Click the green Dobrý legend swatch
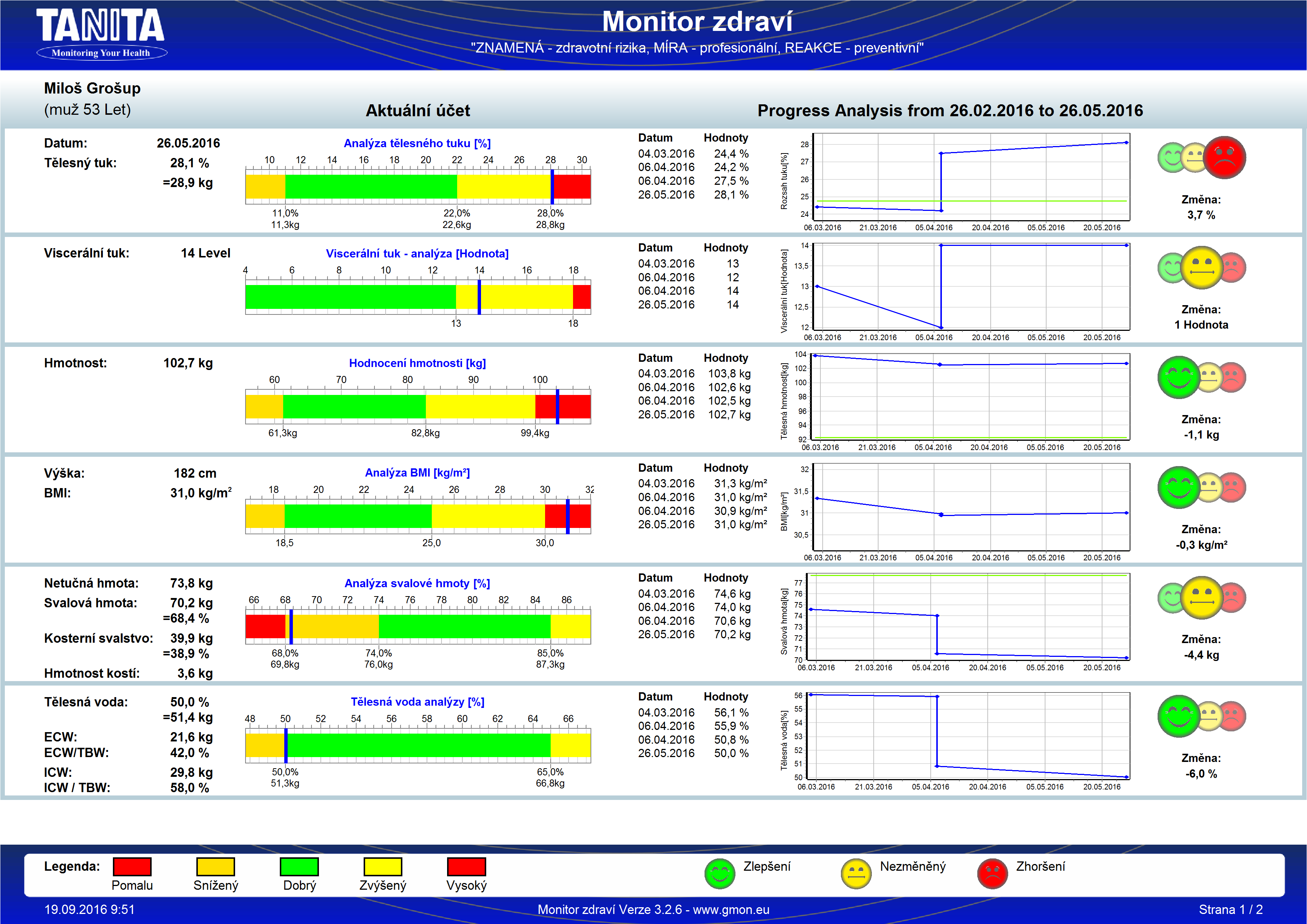Image resolution: width=1307 pixels, height=924 pixels. pos(300,867)
